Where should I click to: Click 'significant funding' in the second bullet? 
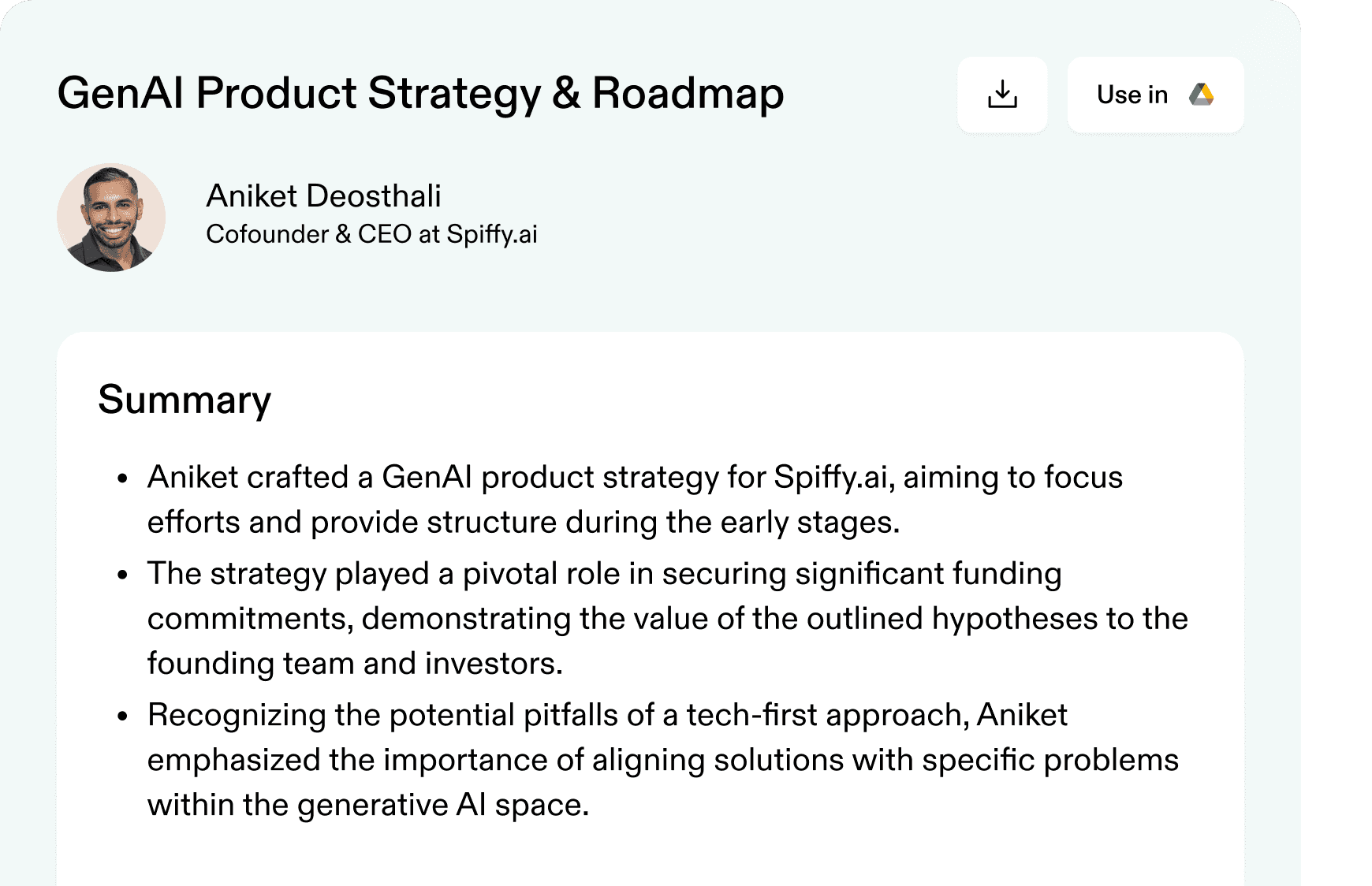point(928,574)
